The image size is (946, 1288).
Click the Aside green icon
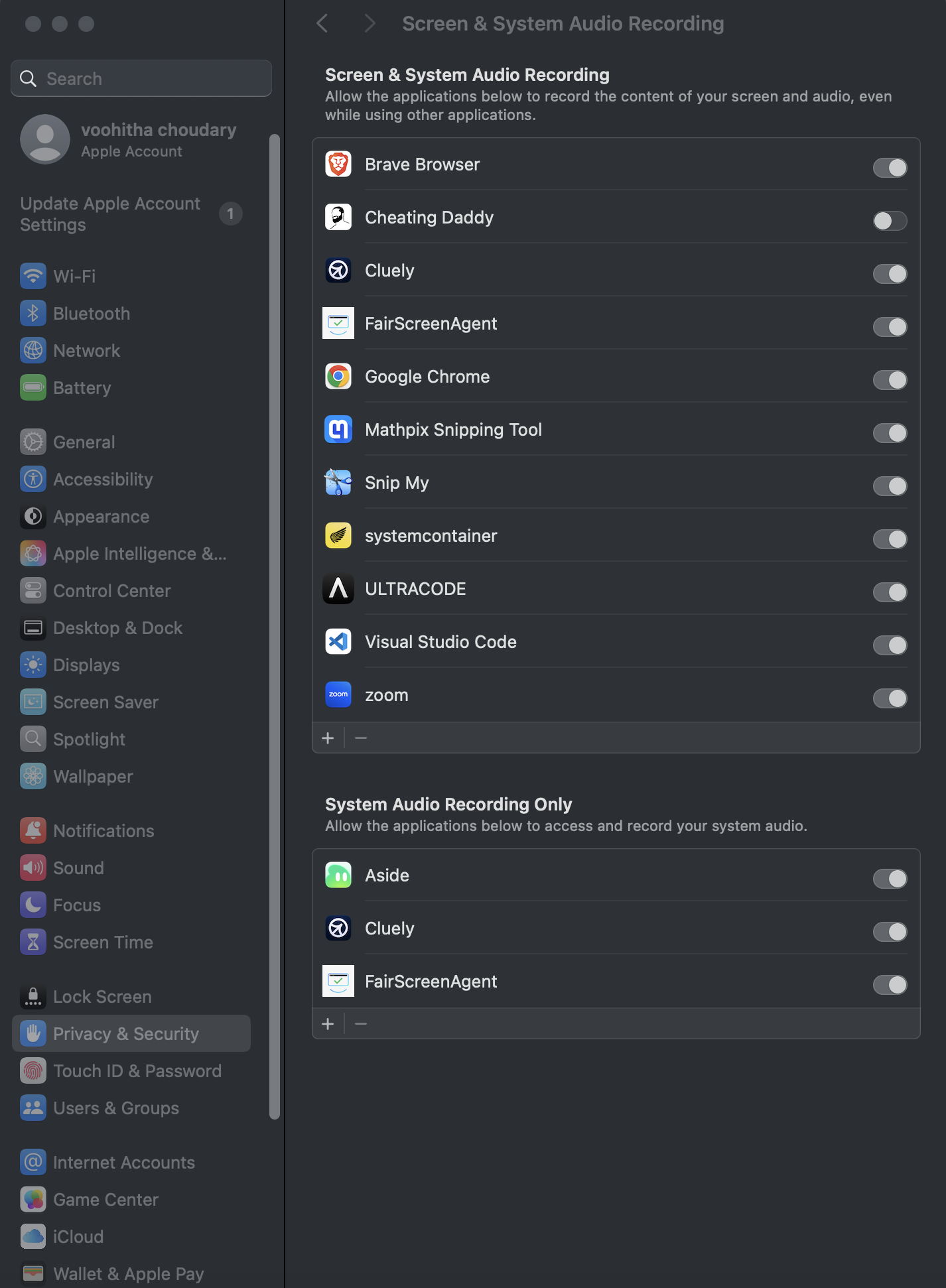click(338, 875)
